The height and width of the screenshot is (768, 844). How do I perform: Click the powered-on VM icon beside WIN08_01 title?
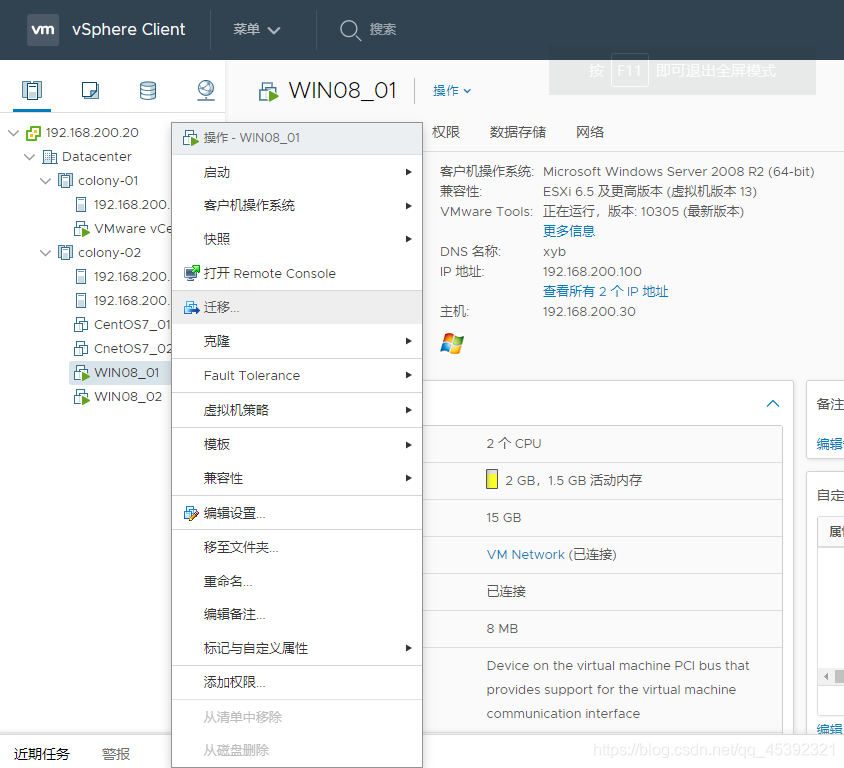click(269, 91)
